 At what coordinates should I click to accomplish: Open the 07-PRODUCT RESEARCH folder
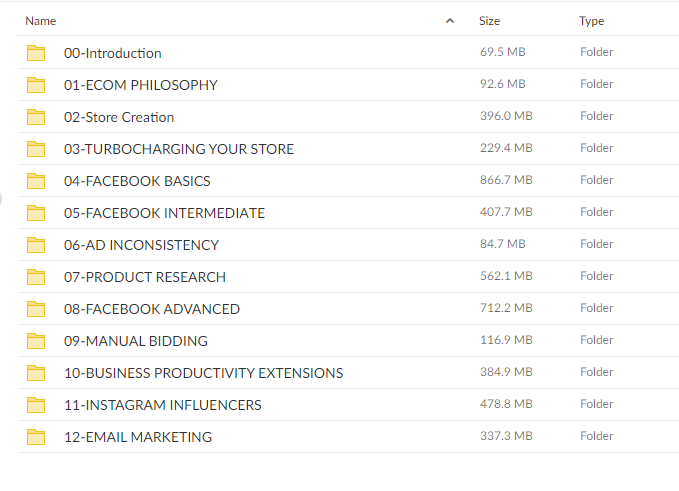click(x=145, y=277)
